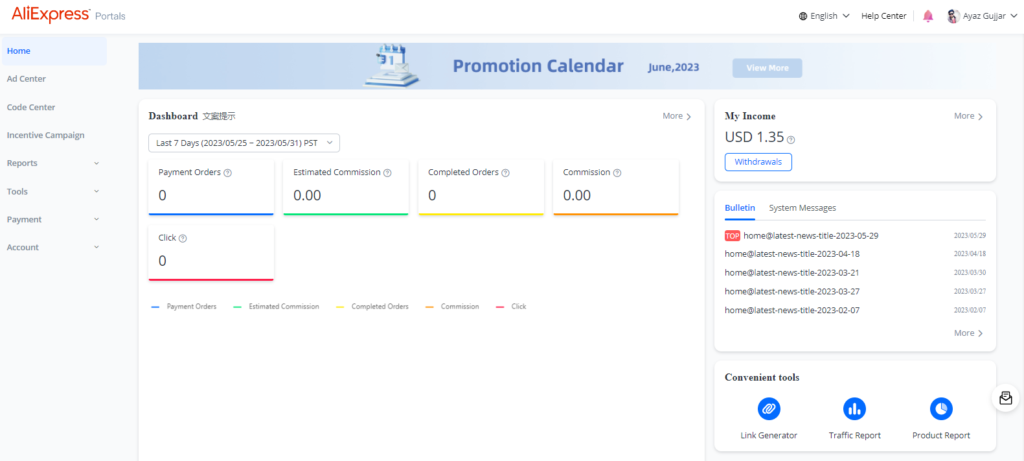This screenshot has width=1024, height=461.
Task: Click the Estimated Commission metric card
Action: [x=345, y=187]
